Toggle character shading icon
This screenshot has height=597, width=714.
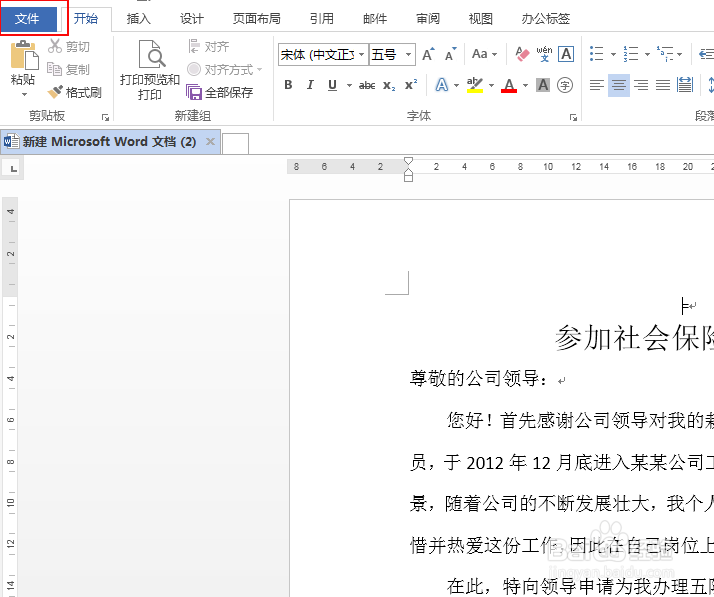543,85
